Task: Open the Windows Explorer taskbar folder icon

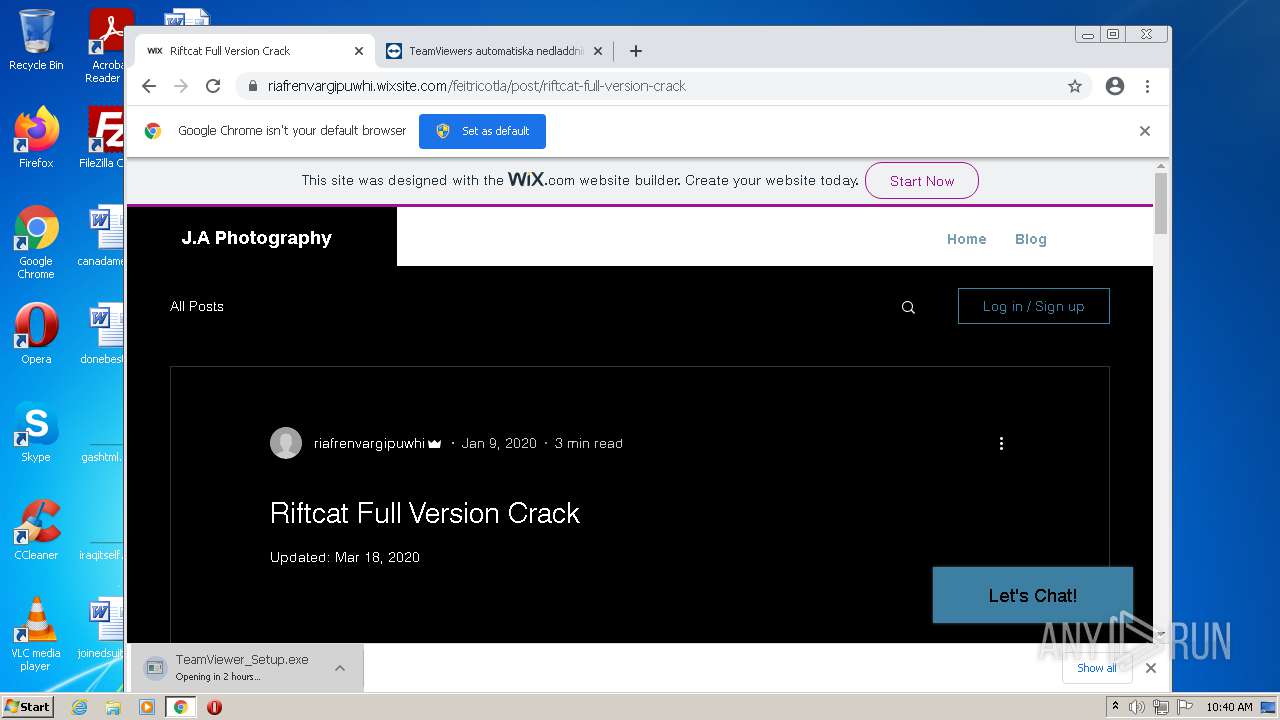Action: pos(113,707)
